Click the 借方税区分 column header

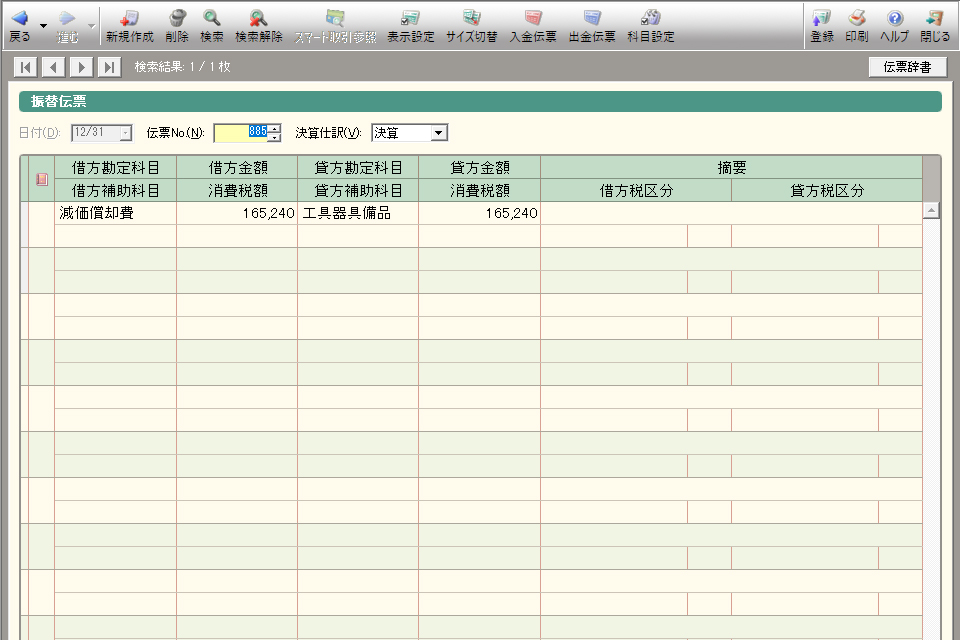[636, 190]
